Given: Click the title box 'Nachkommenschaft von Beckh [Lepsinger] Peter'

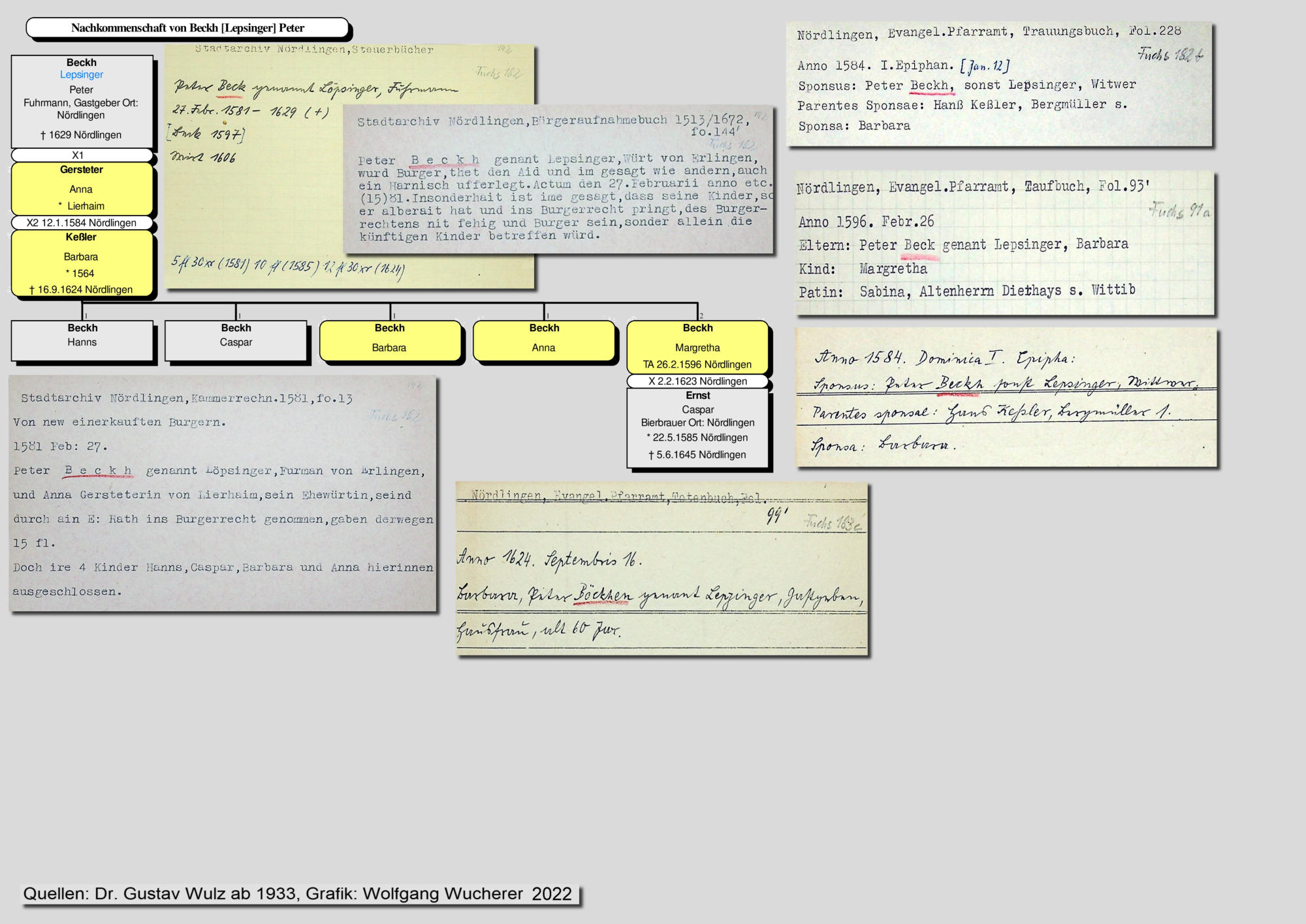Looking at the screenshot, I should 187,28.
